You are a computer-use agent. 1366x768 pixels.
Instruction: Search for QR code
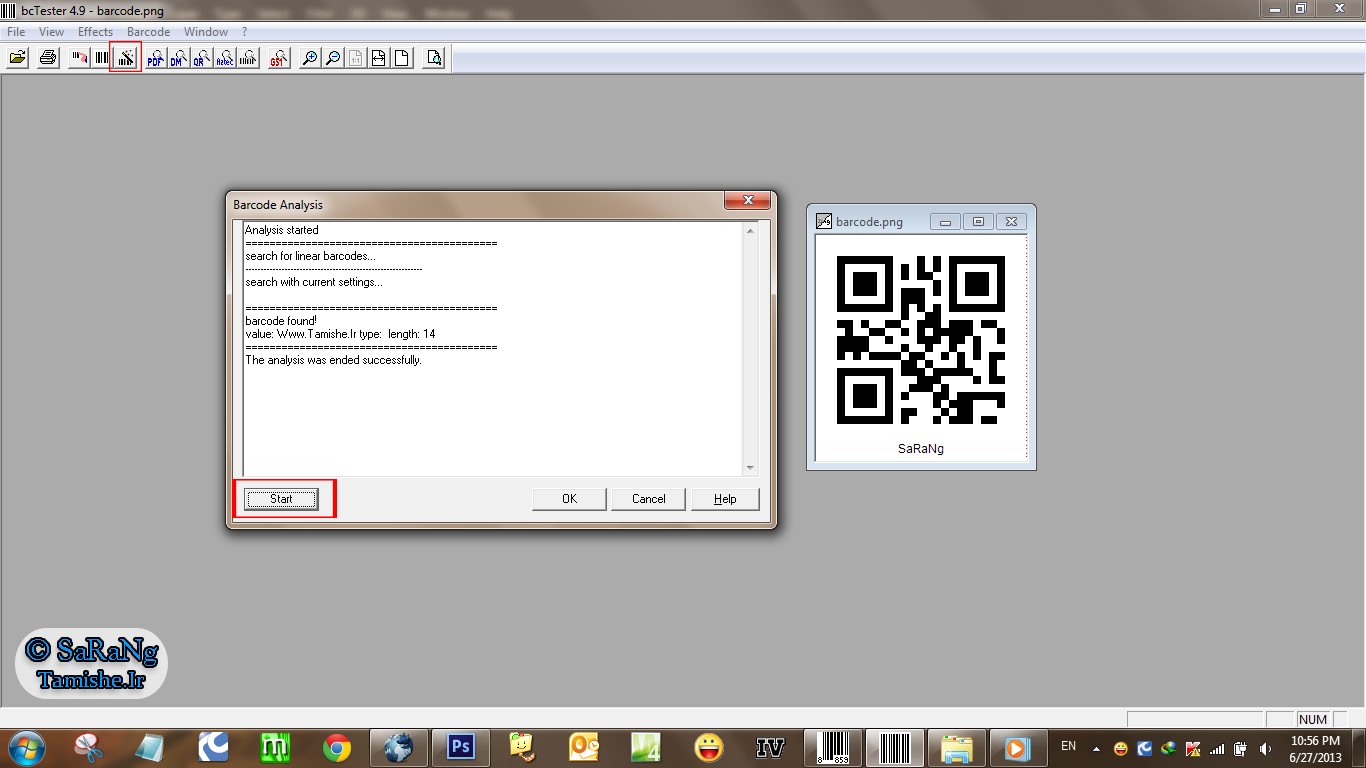click(x=201, y=58)
